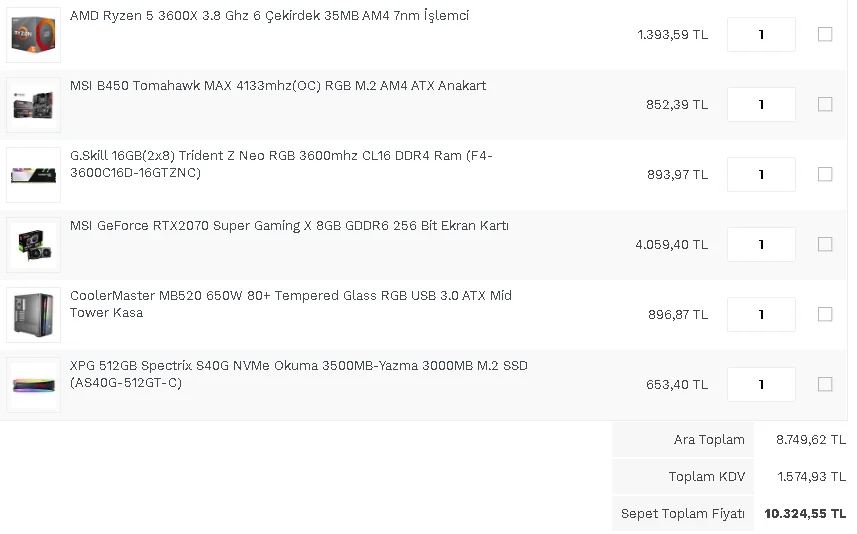Image resolution: width=857 pixels, height=534 pixels.
Task: Mark the RTX2070 Super Gaming X checkbox
Action: click(825, 244)
